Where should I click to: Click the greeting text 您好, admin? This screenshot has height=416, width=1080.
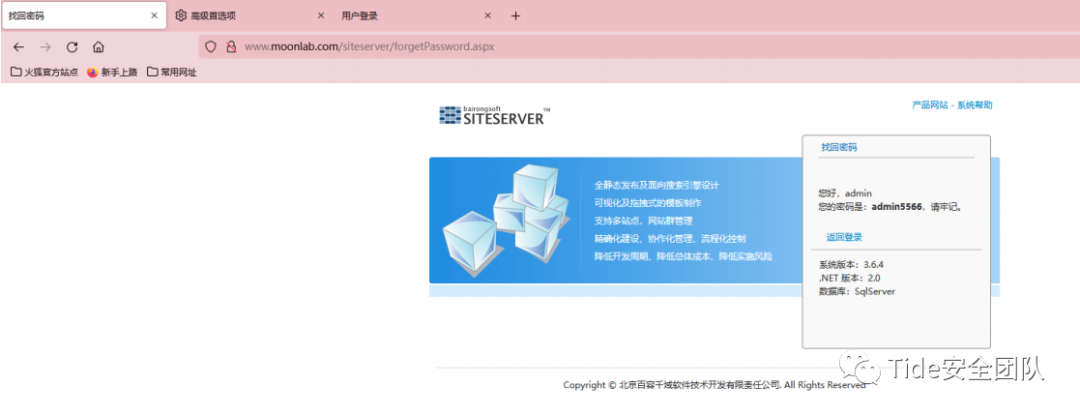click(x=845, y=194)
